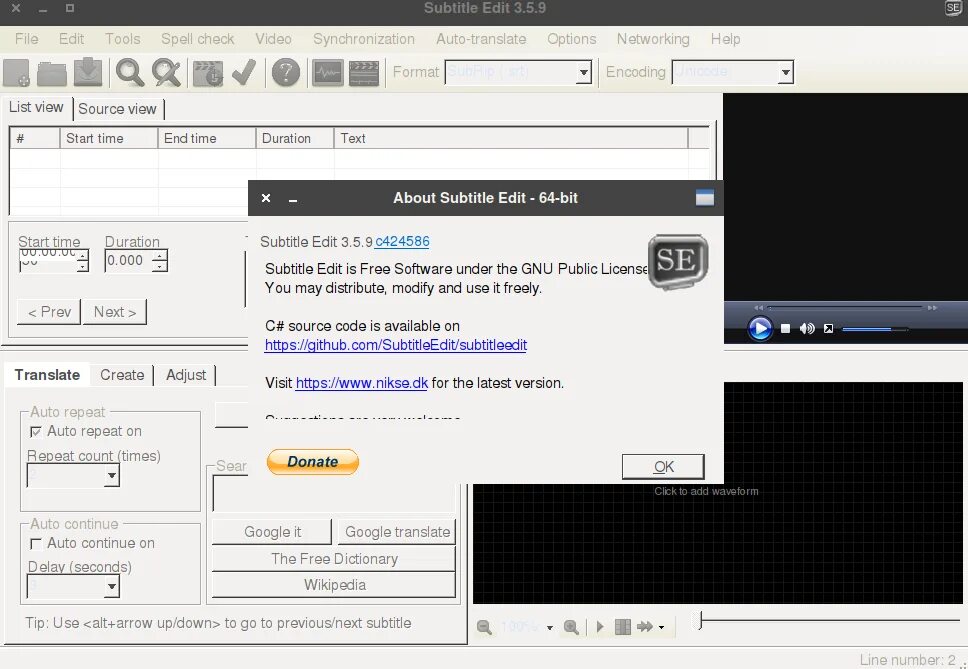Zoom in the waveform
Screen dimensions: 968x669
571,627
